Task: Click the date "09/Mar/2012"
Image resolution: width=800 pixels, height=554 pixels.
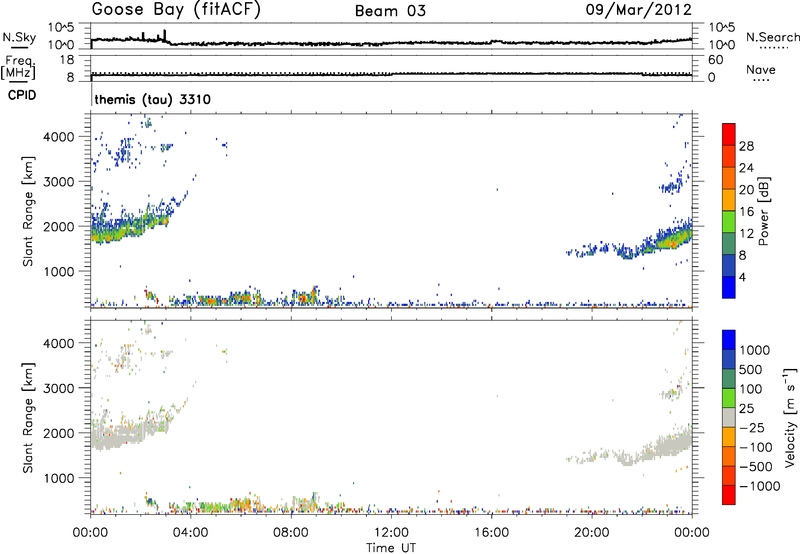Action: point(639,10)
